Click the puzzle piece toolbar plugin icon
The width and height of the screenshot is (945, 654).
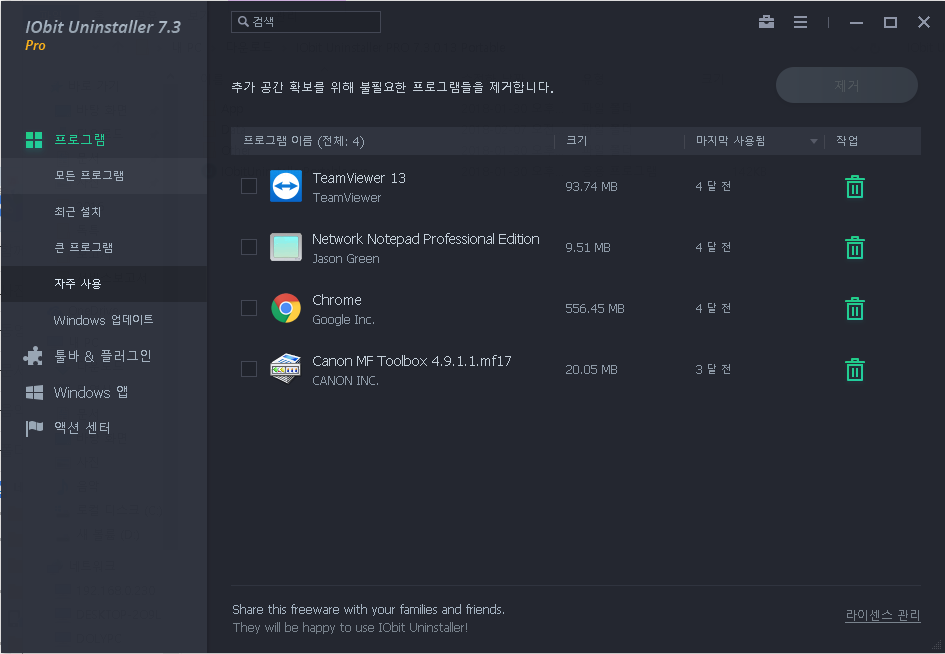click(x=33, y=356)
